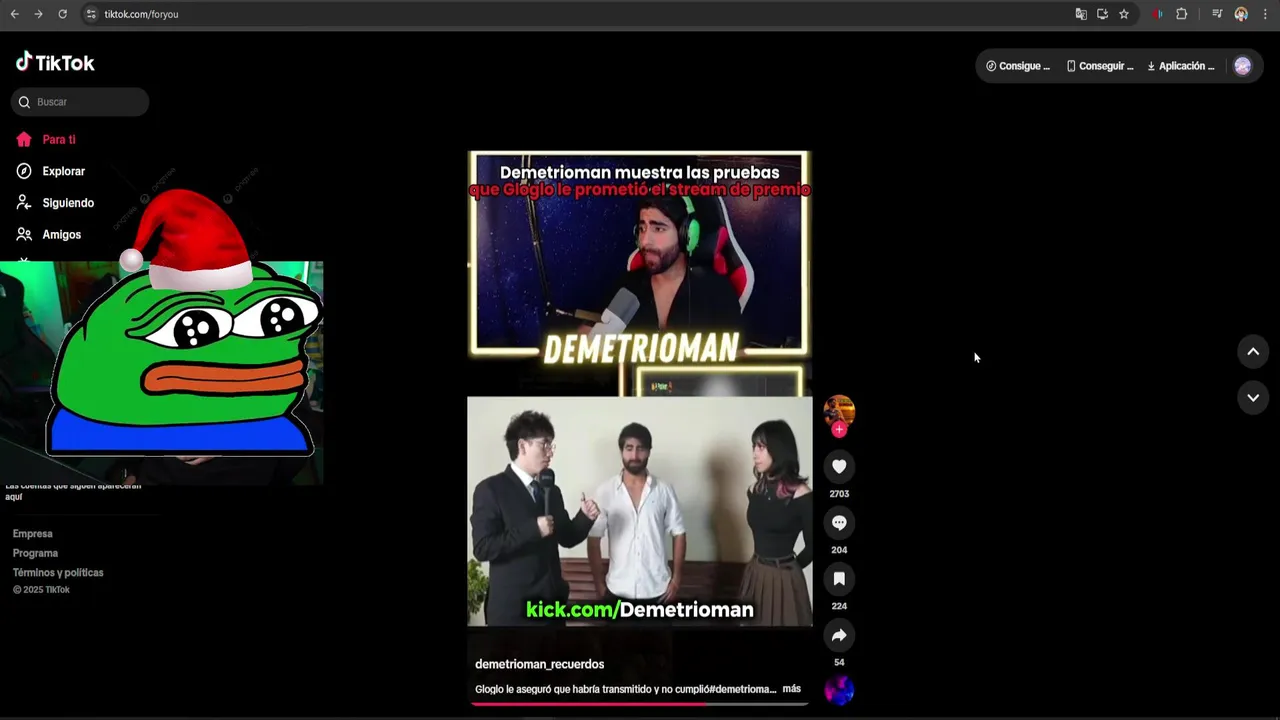Save video with bookmark icon
This screenshot has height=720, width=1280.
[839, 579]
